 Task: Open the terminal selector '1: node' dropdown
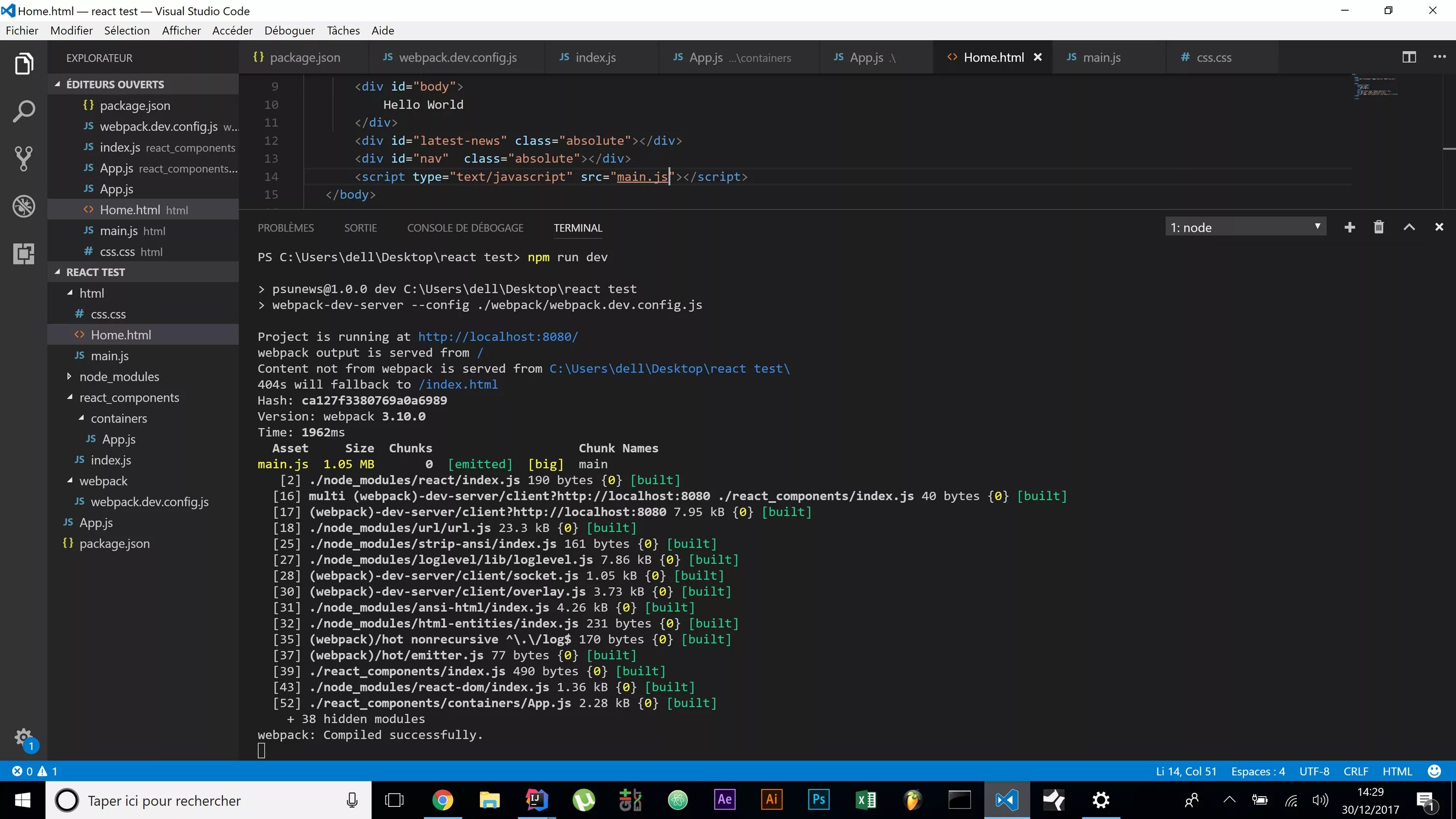(1245, 227)
